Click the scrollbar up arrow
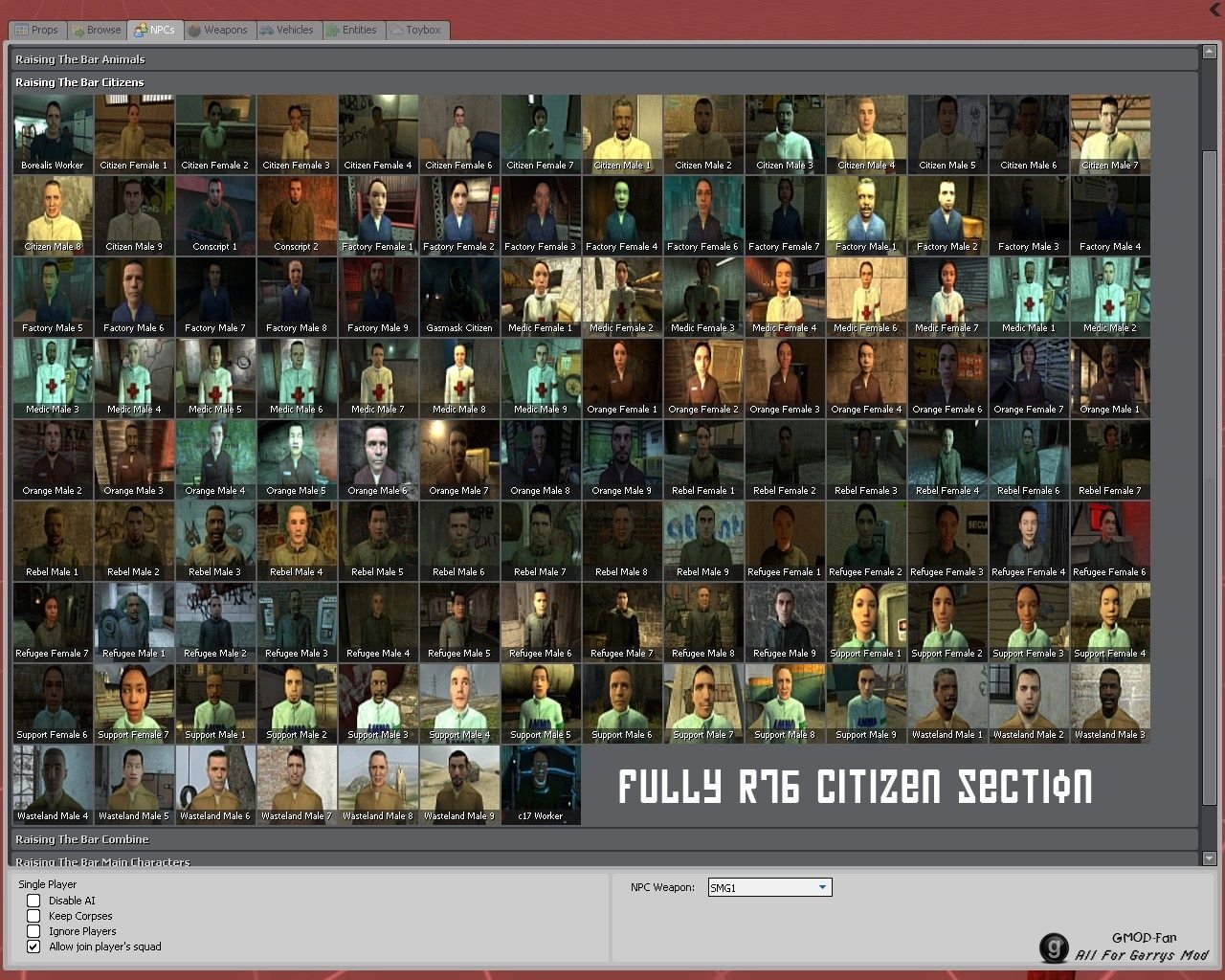Image resolution: width=1225 pixels, height=980 pixels. 1209,52
